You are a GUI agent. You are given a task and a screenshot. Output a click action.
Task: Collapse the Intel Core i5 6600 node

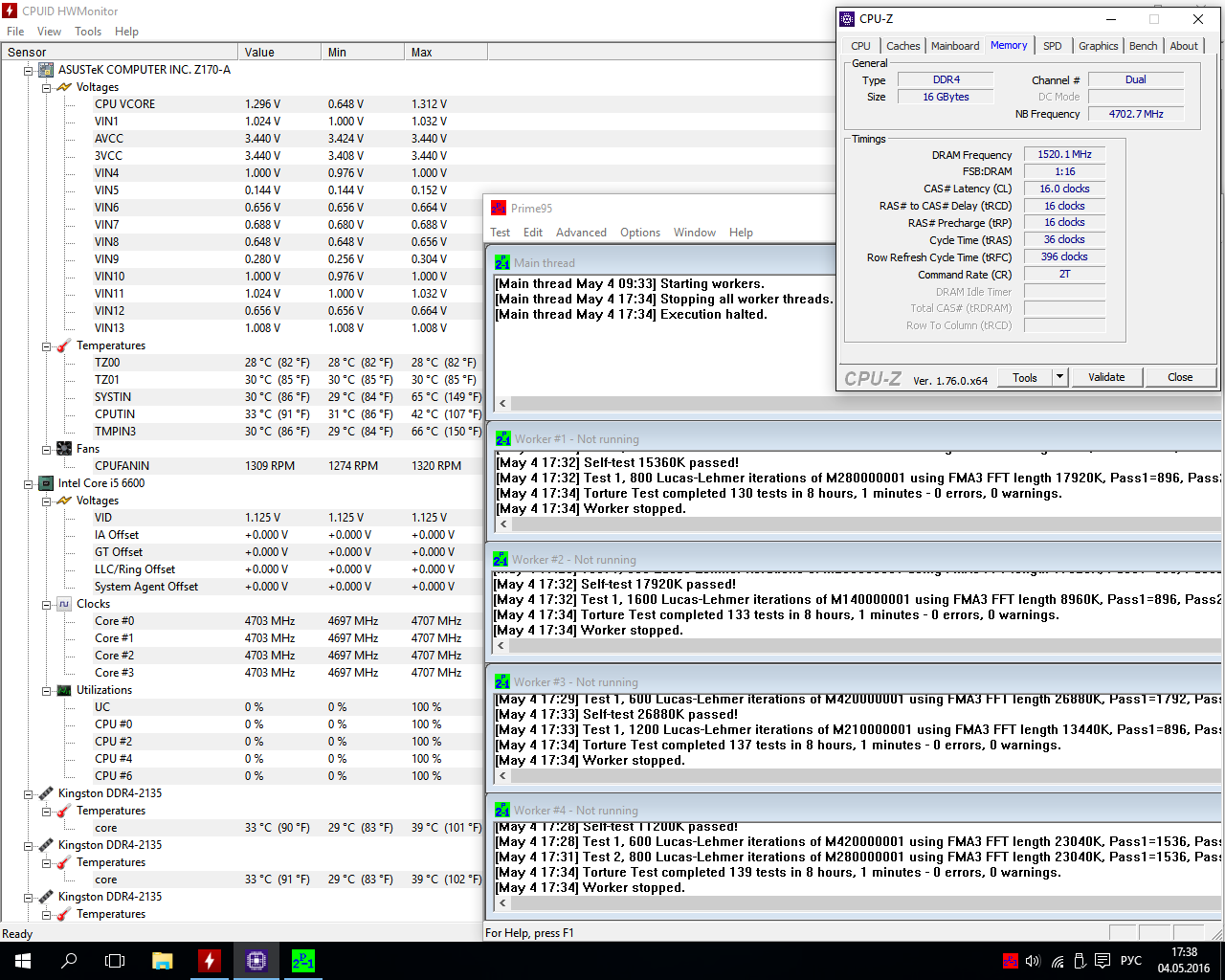(29, 483)
